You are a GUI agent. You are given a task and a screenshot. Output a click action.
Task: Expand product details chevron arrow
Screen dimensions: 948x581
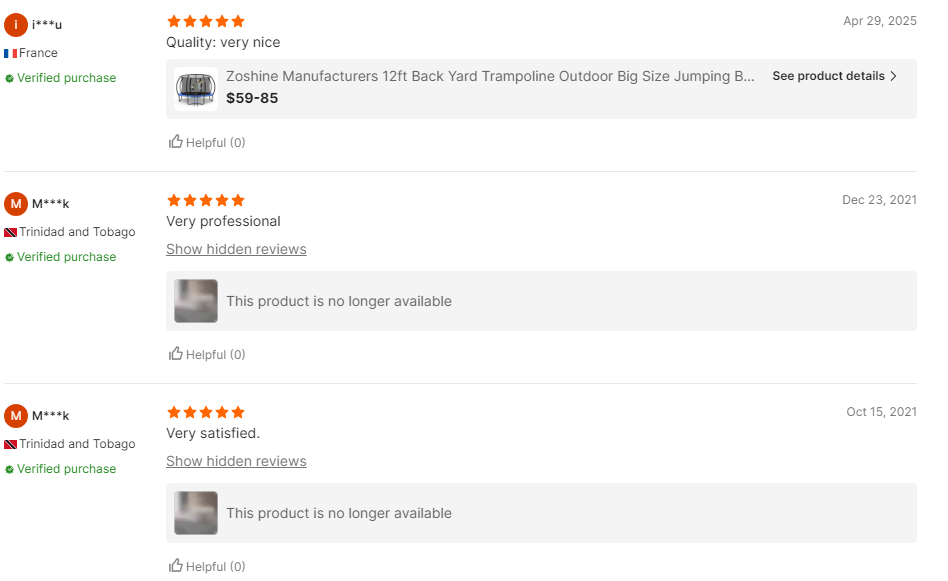[894, 76]
